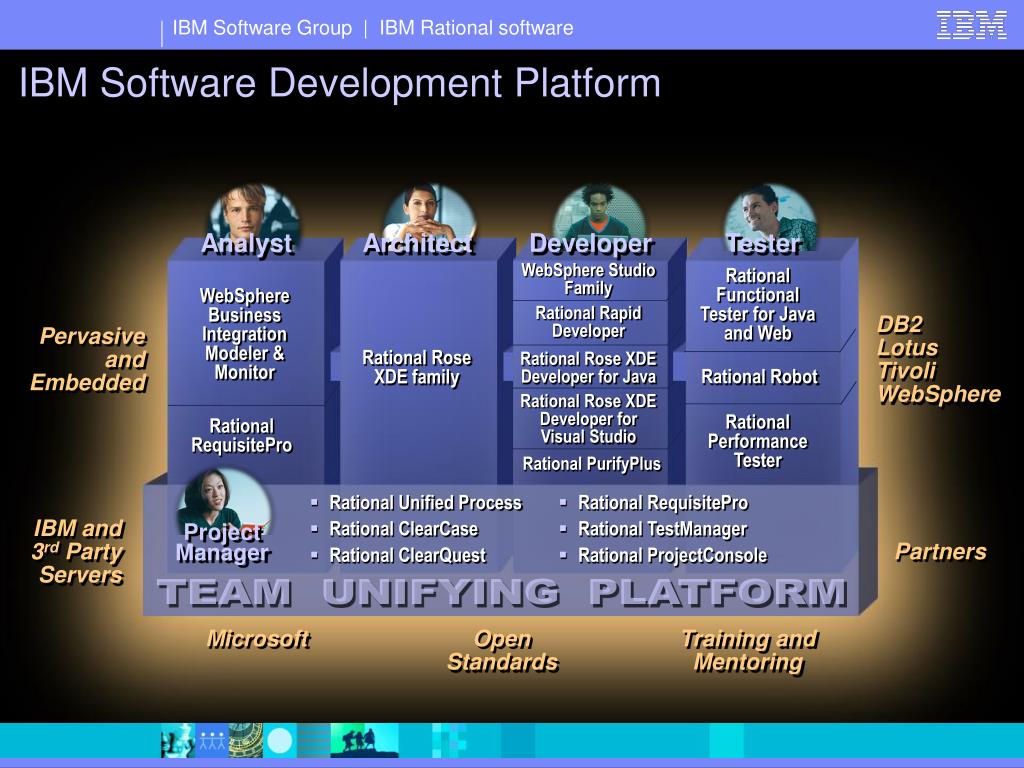Click "Rational Rose XDE Developer for Visual Studio"
Image resolution: width=1024 pixels, height=768 pixels.
(x=588, y=419)
